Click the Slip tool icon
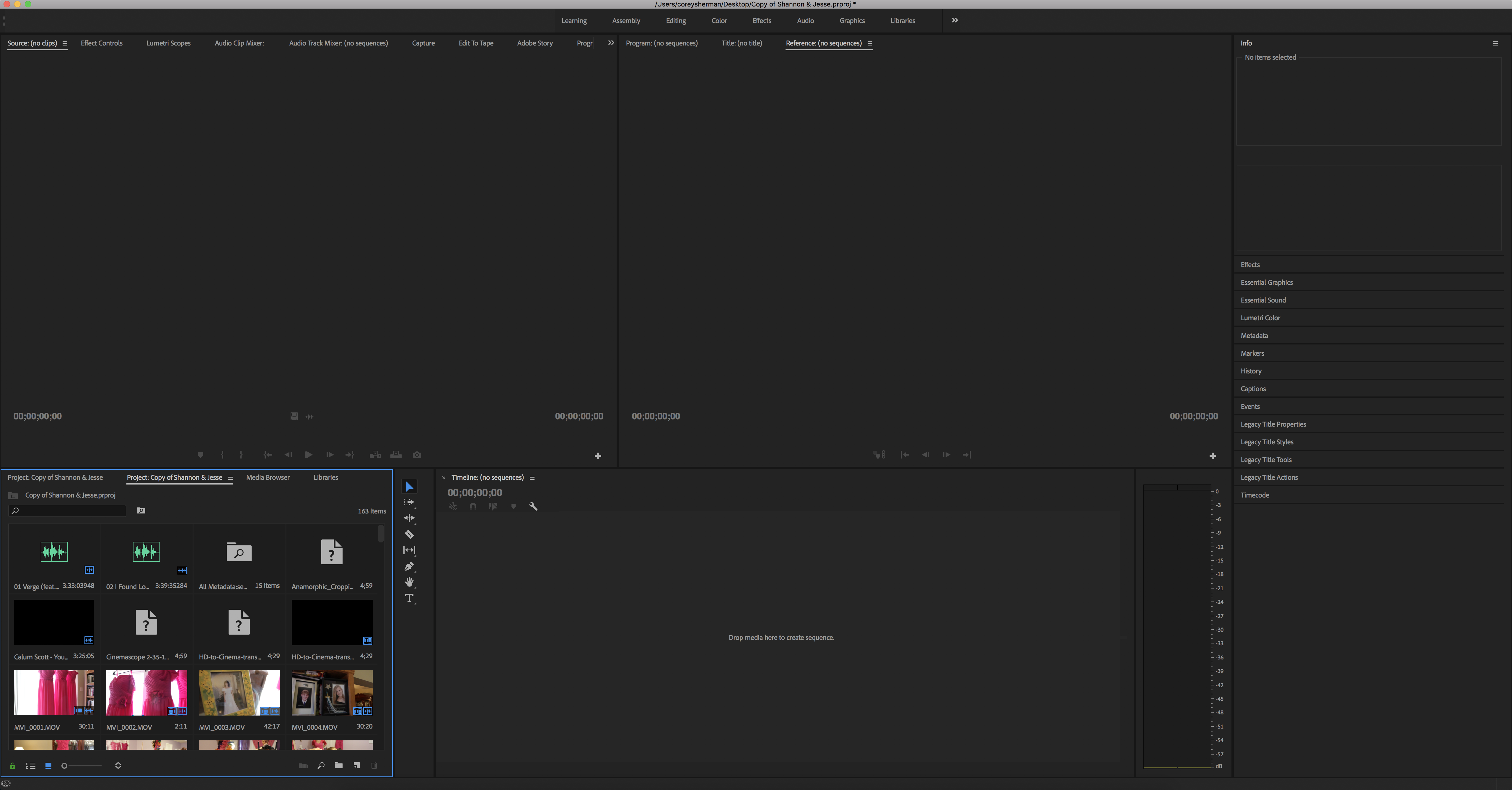The height and width of the screenshot is (790, 1512). [409, 549]
